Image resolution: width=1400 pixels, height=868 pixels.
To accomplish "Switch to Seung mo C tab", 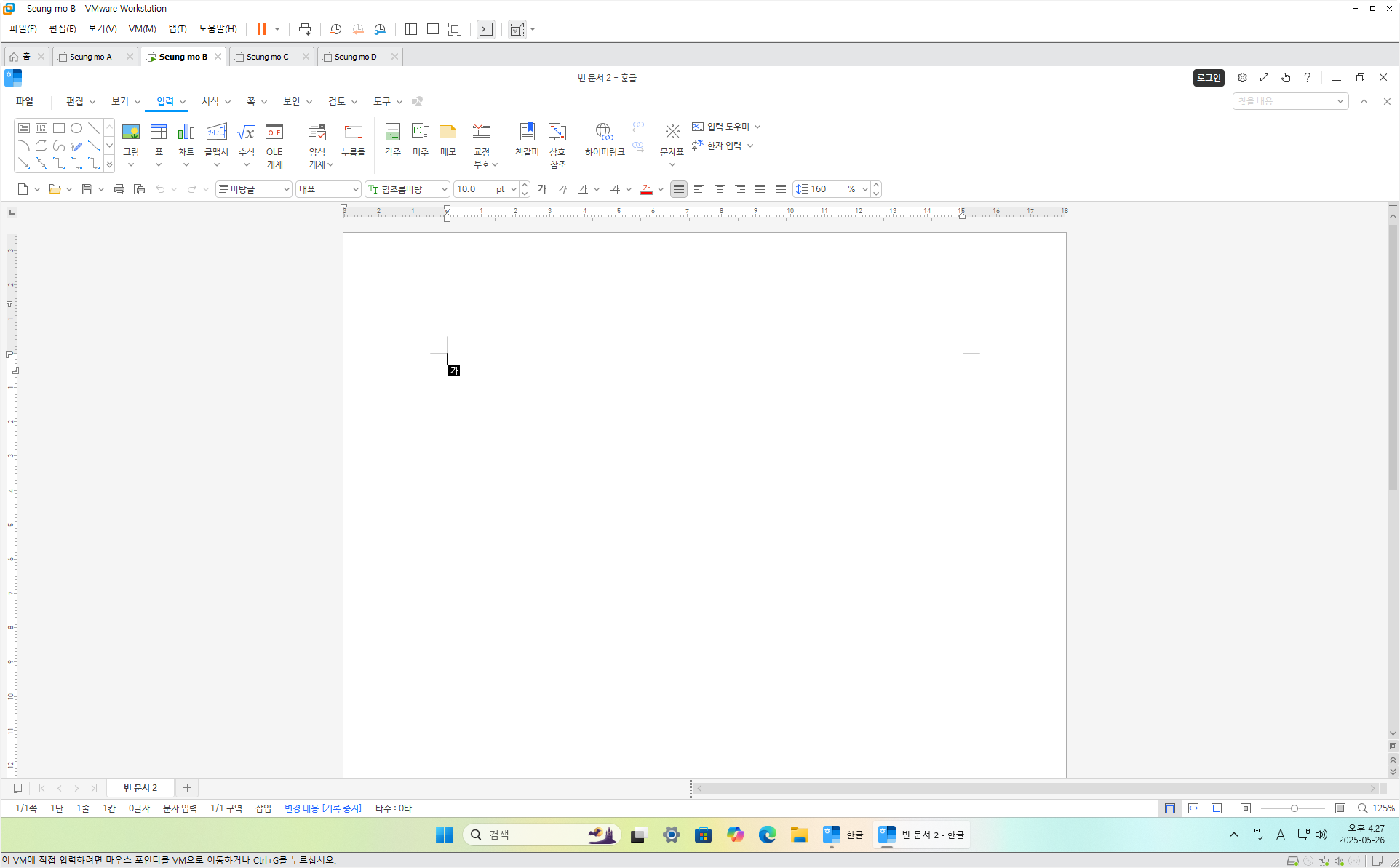I will click(x=268, y=57).
